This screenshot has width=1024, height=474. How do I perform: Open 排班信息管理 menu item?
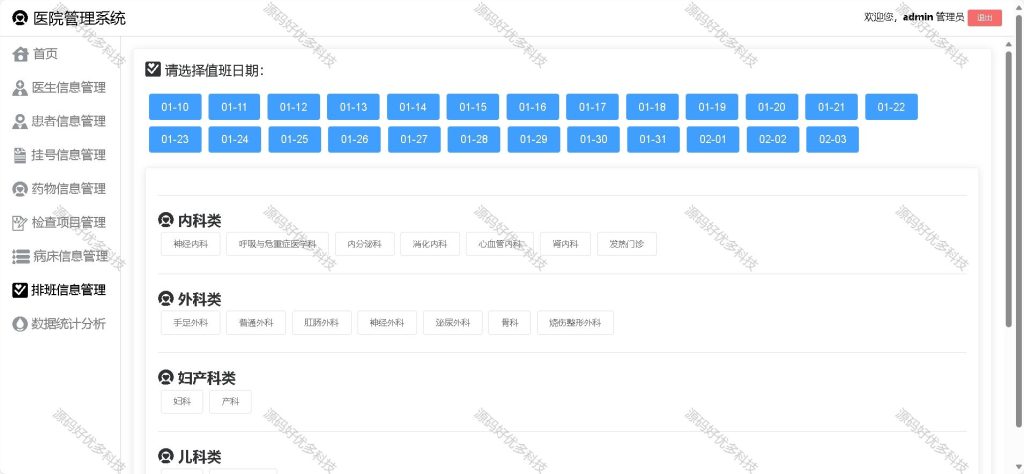[60, 290]
